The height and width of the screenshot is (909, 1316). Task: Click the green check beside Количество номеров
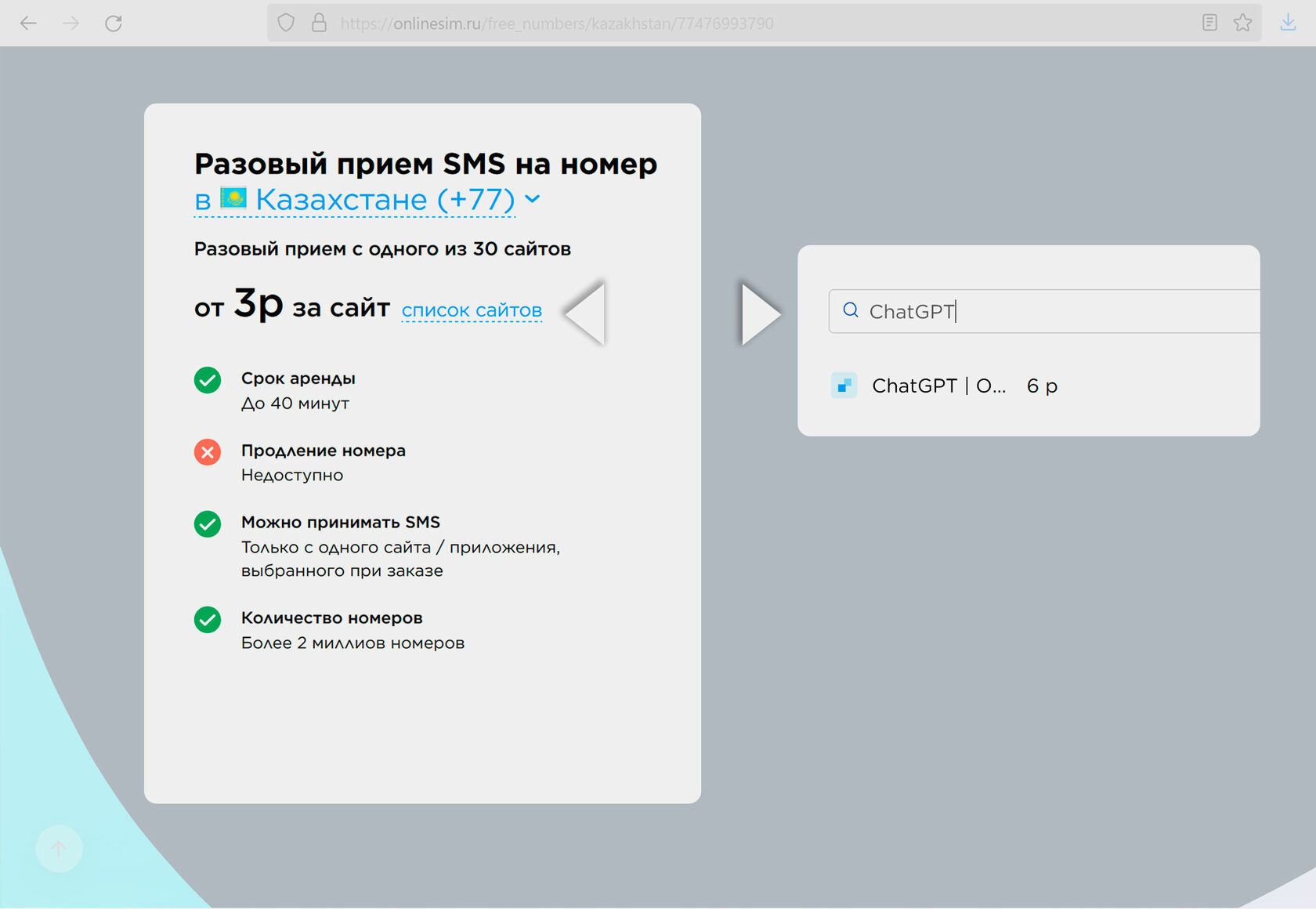[208, 619]
